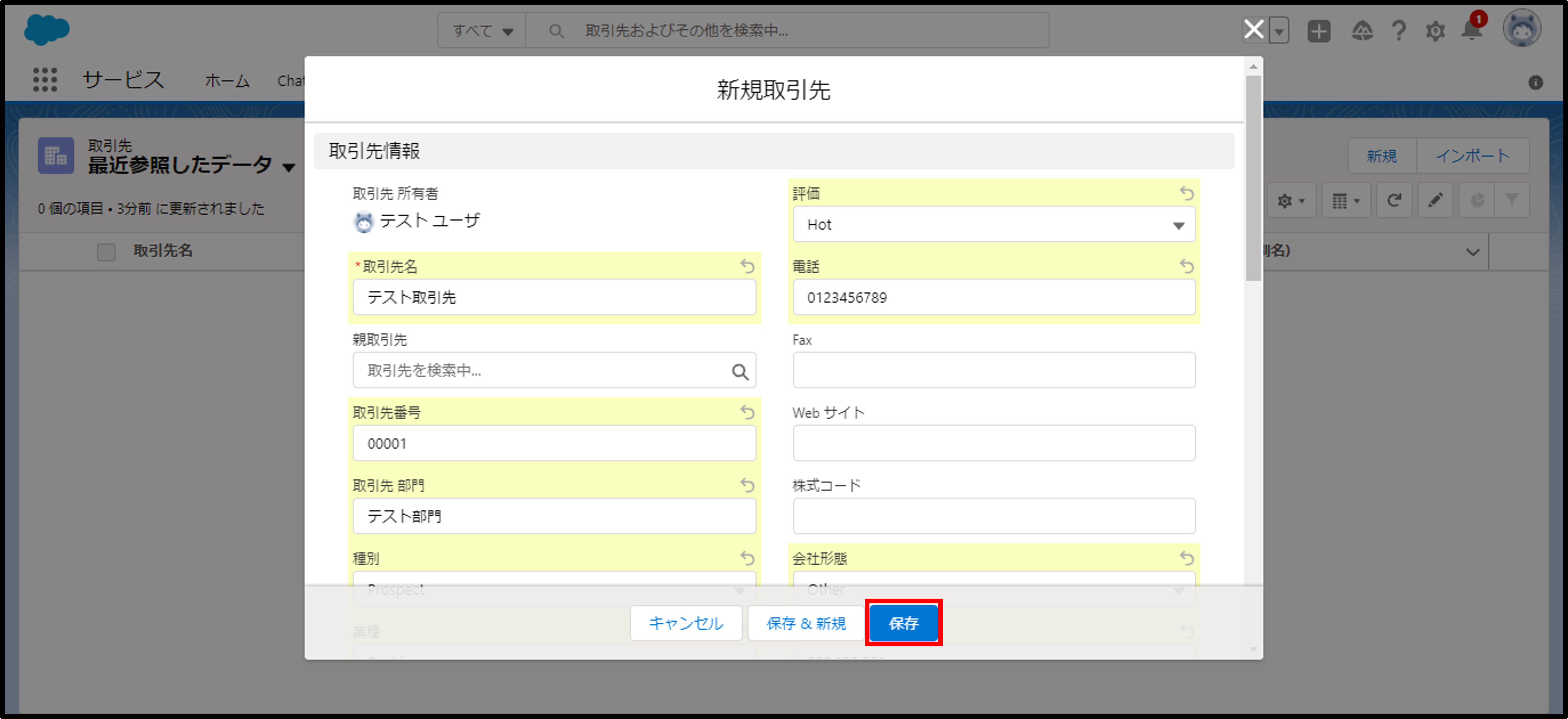
Task: Click the global actions plus icon
Action: [x=1318, y=31]
